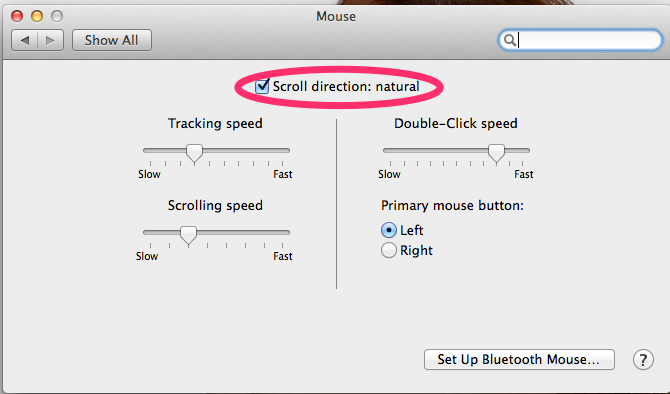Screen dimensions: 670x394
Task: Close the Mouse preferences window
Action: click(x=17, y=16)
